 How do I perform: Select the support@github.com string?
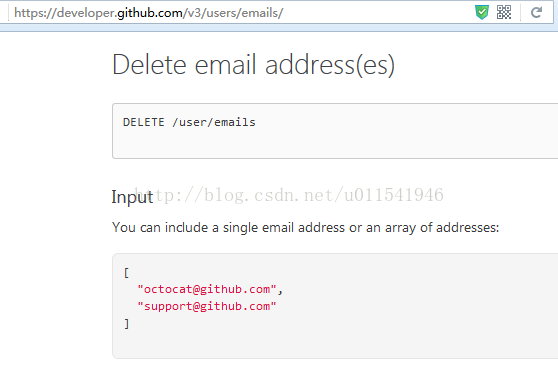point(207,306)
